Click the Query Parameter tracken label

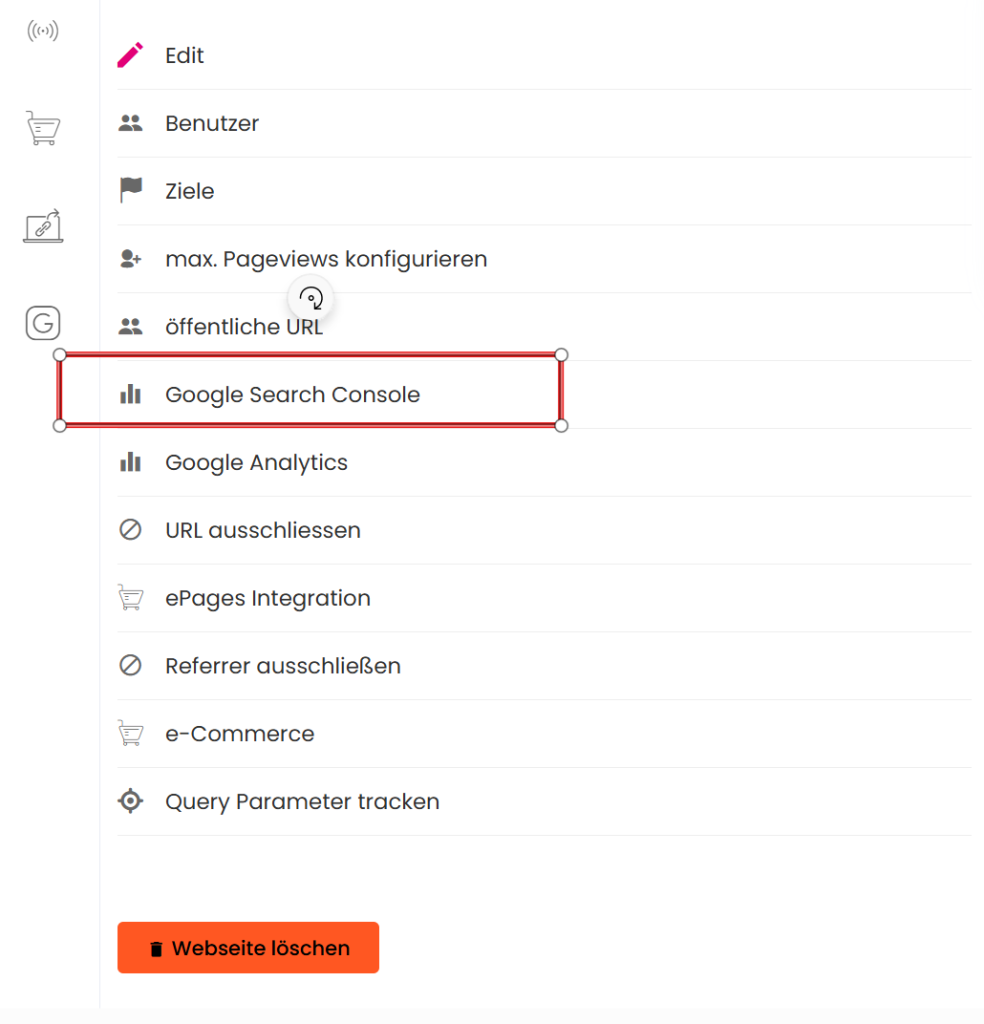click(x=302, y=802)
